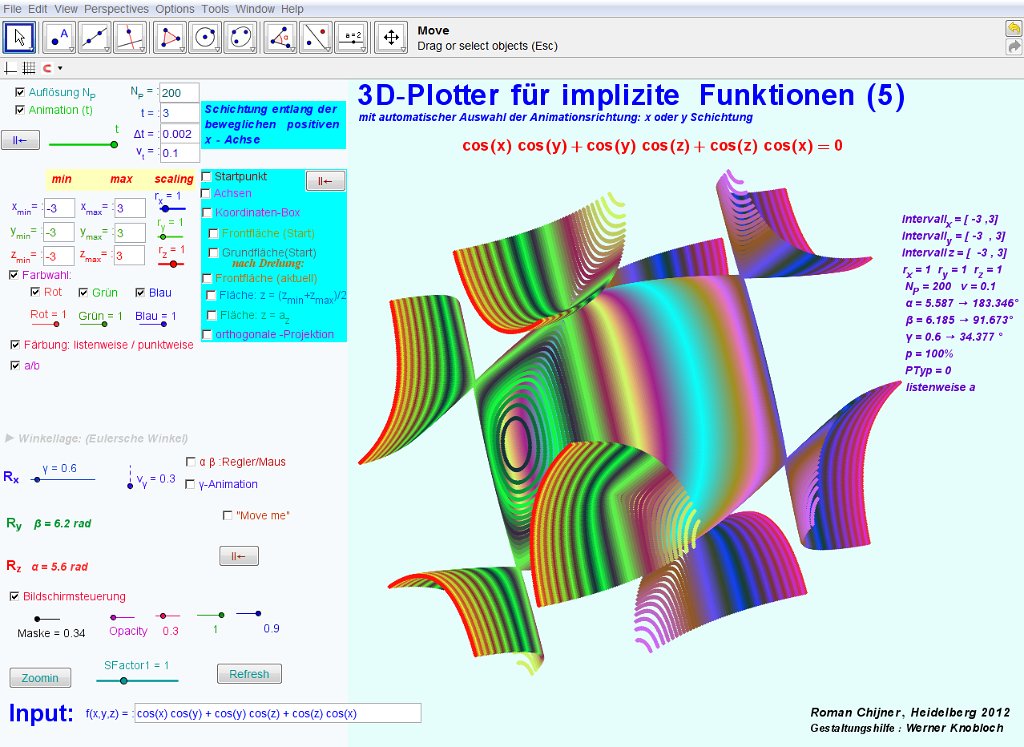Screen dimensions: 1024x747
Task: Check the Koordinaten-Box option
Action: coord(207,212)
